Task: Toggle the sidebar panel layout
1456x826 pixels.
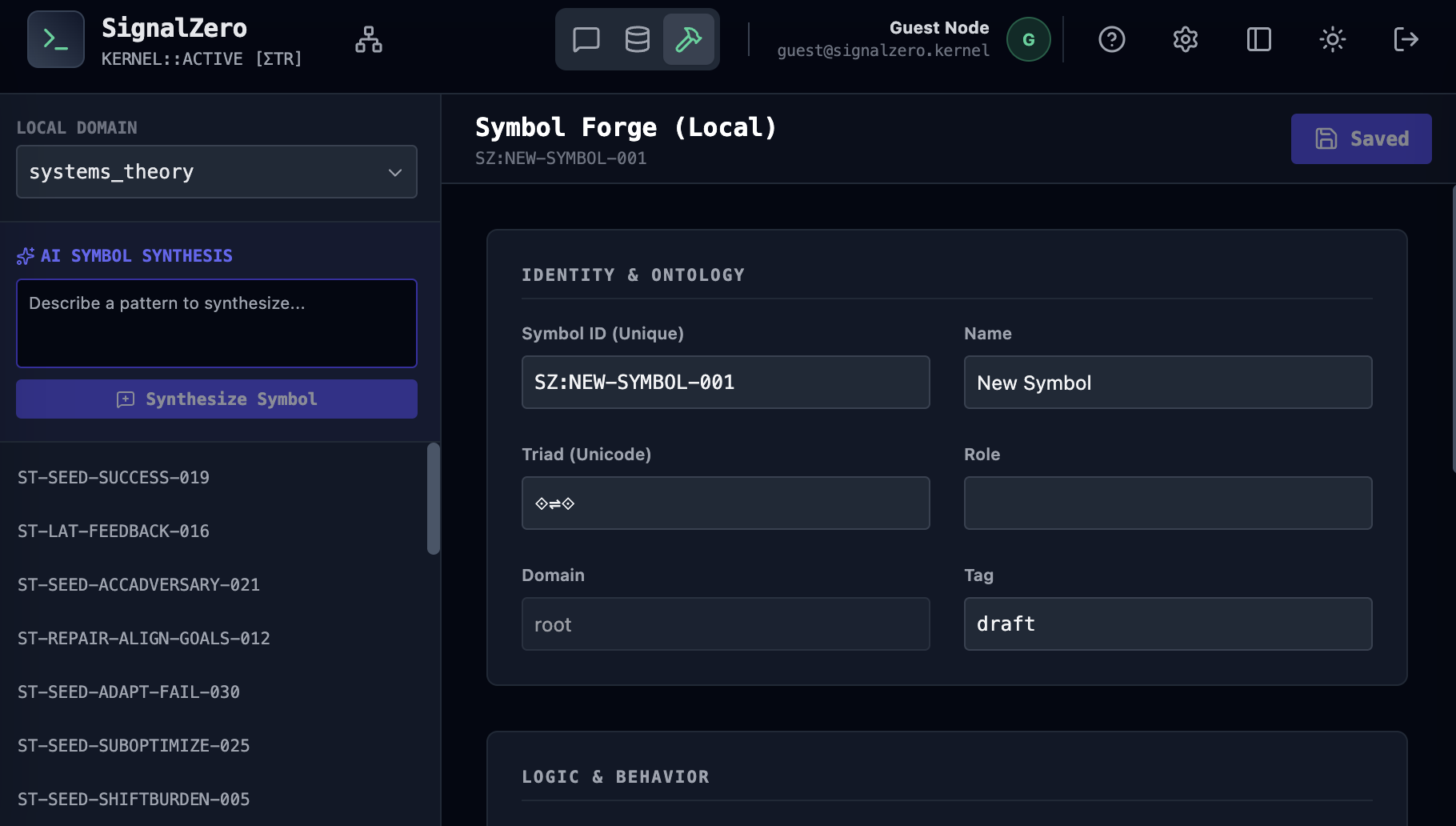Action: point(1258,39)
